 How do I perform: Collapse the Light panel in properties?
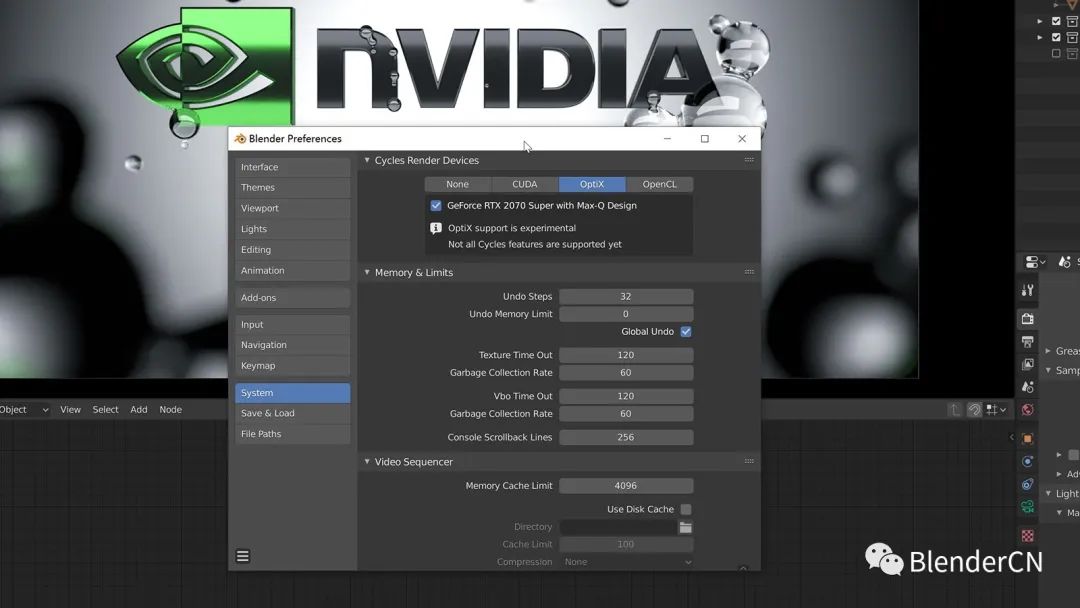[1048, 493]
